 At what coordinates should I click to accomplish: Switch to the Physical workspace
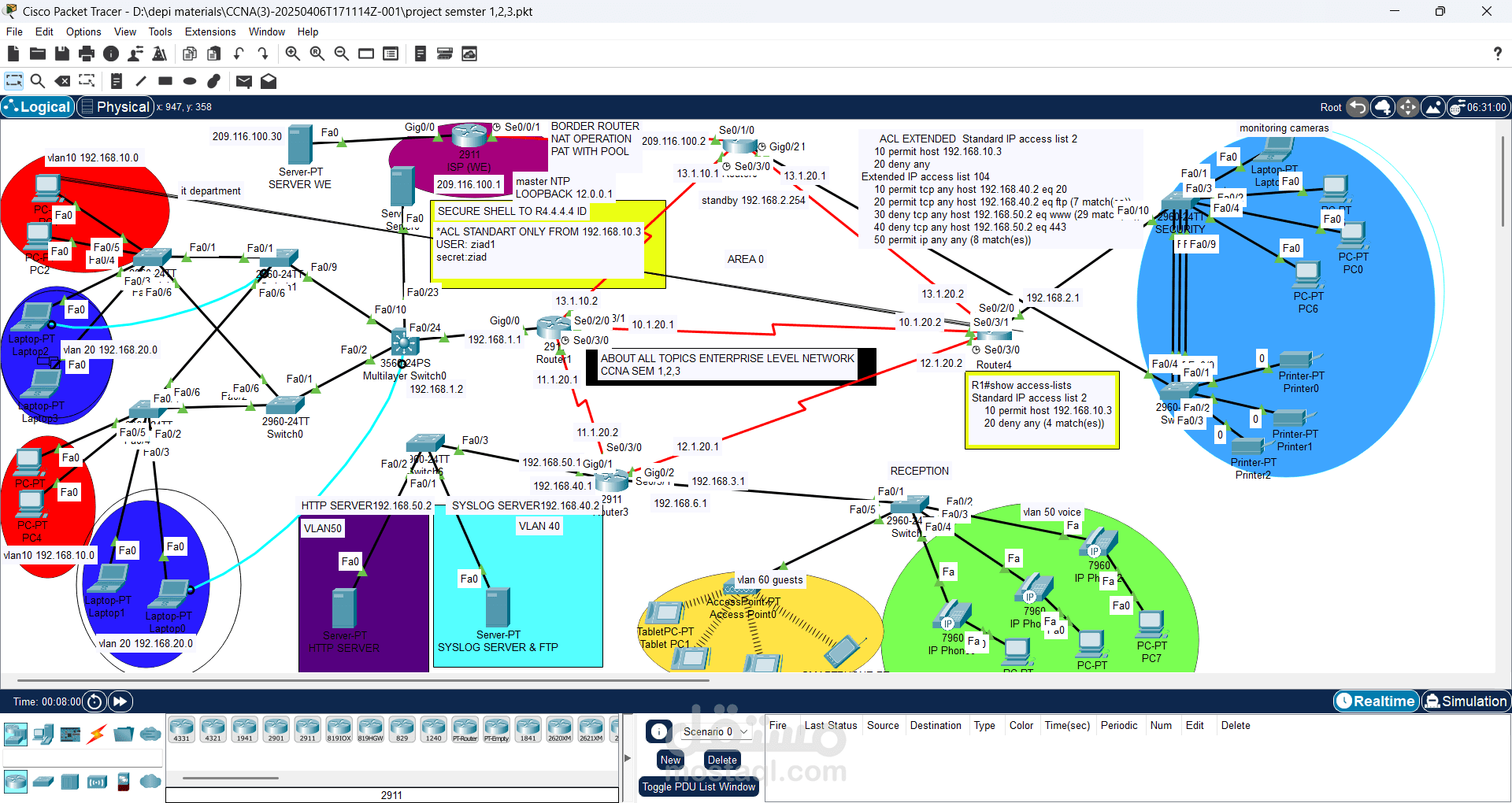(x=115, y=106)
